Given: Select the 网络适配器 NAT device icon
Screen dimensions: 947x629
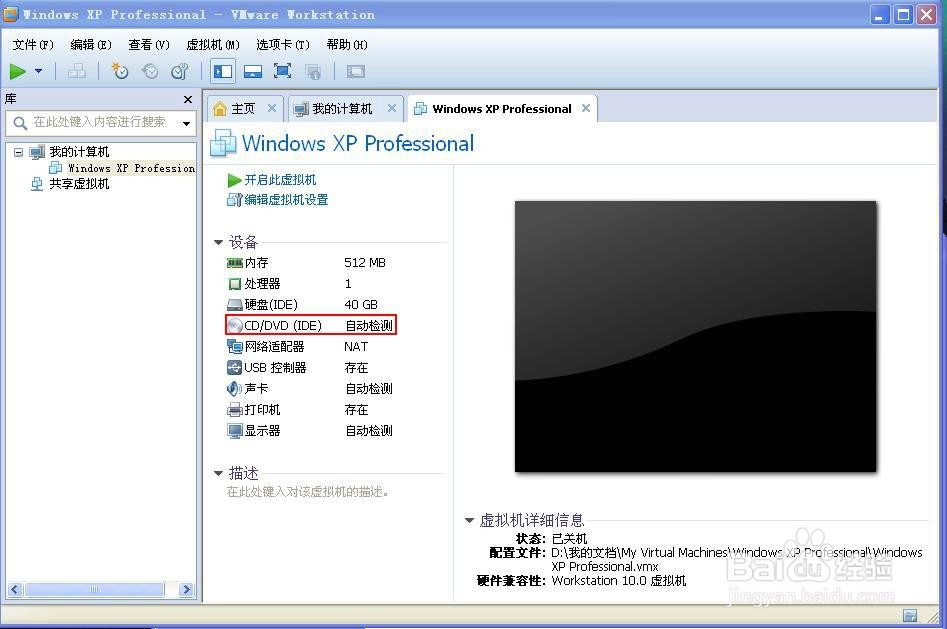Looking at the screenshot, I should pos(234,346).
